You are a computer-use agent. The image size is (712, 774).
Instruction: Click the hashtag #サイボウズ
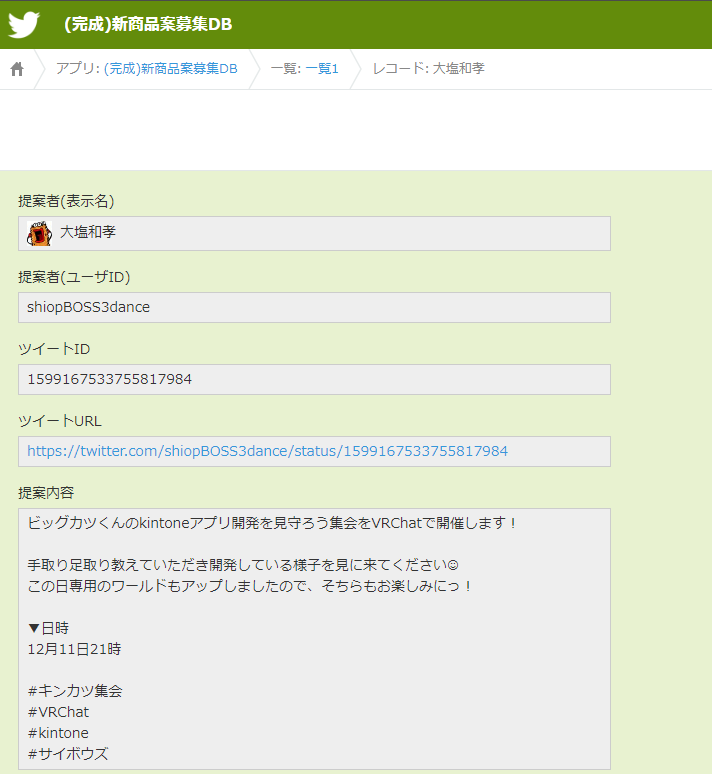(x=68, y=754)
